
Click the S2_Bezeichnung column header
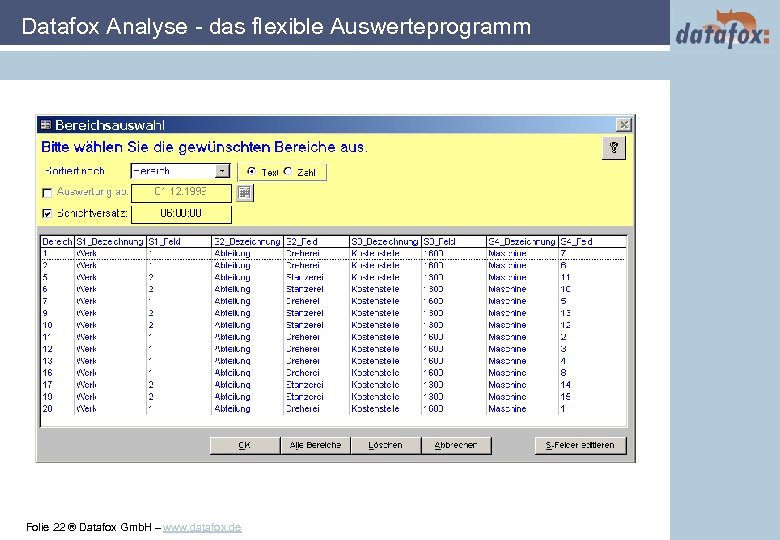[x=248, y=242]
